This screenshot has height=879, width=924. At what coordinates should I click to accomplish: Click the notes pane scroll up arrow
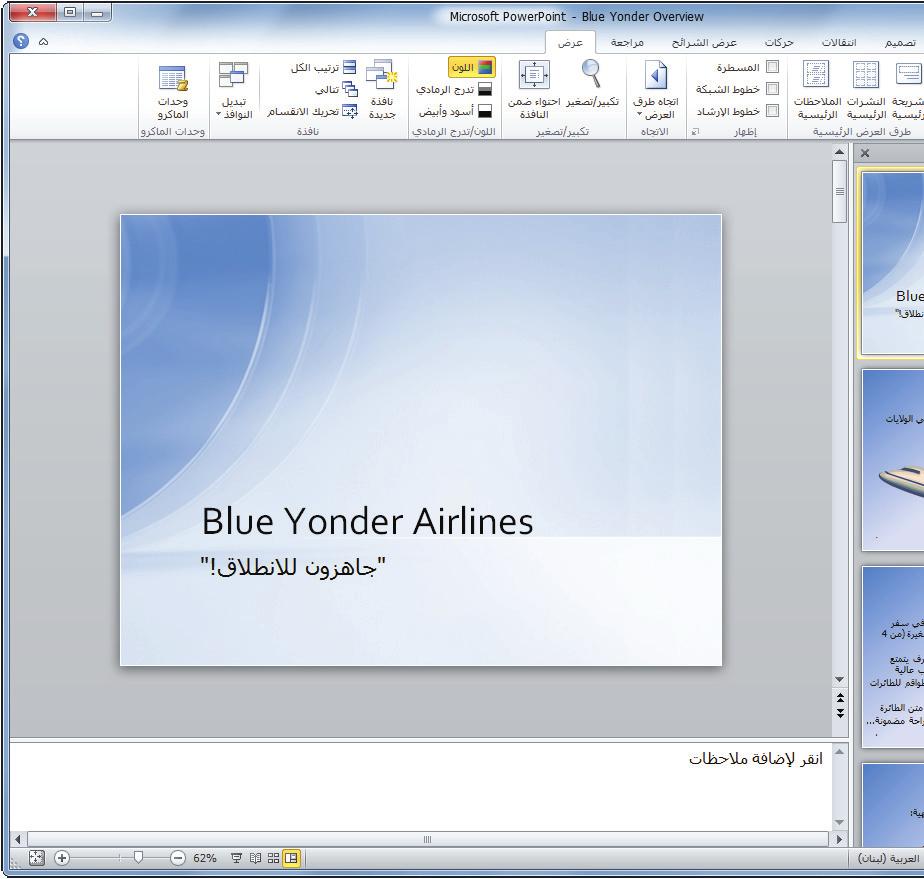coord(839,752)
